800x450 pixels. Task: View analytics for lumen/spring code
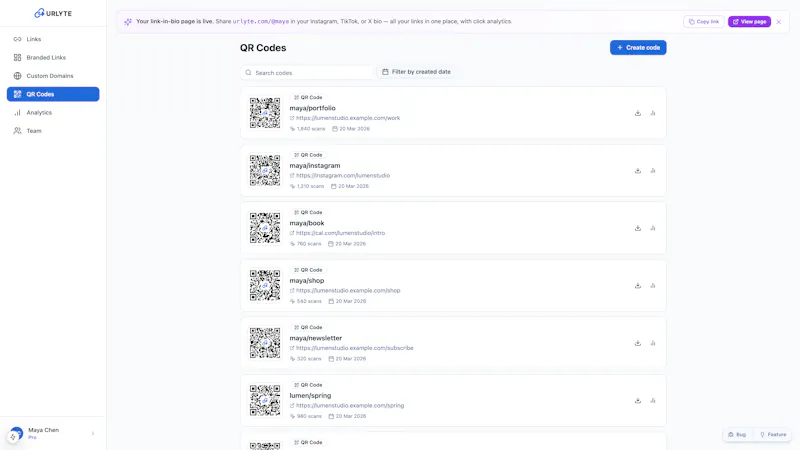(x=653, y=401)
